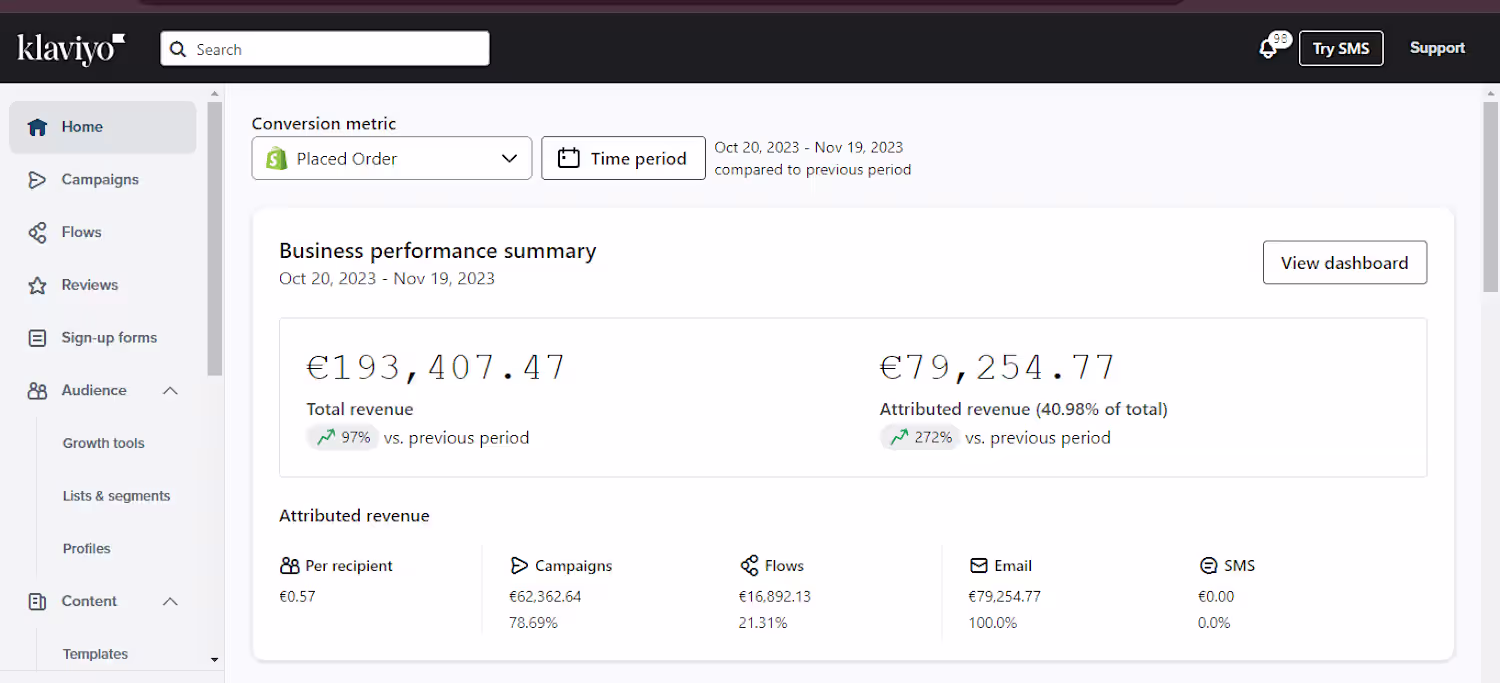The width and height of the screenshot is (1500, 683).
Task: Click the Support link
Action: tap(1437, 48)
